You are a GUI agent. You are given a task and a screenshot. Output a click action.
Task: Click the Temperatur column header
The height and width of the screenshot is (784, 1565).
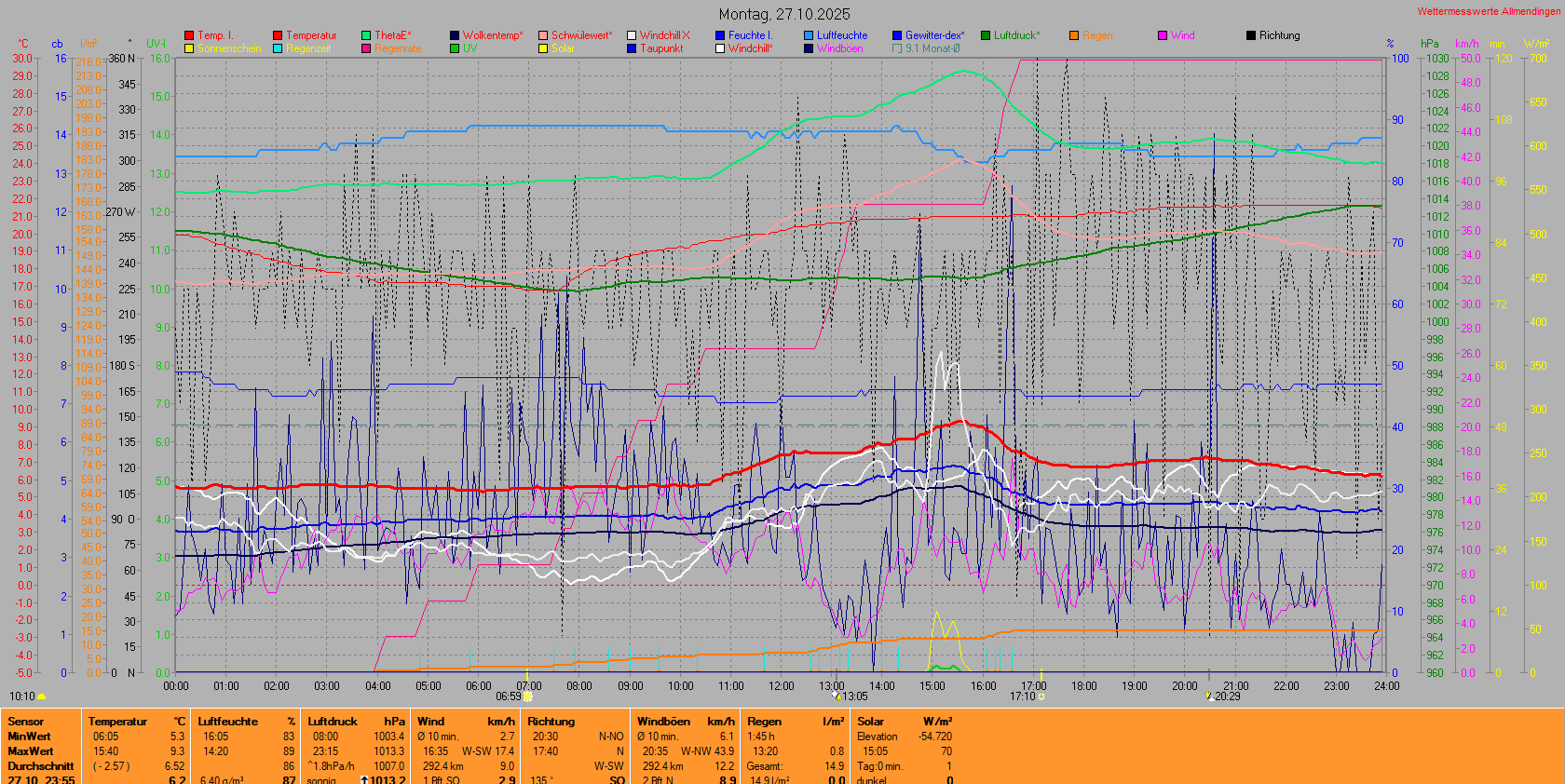click(x=117, y=722)
